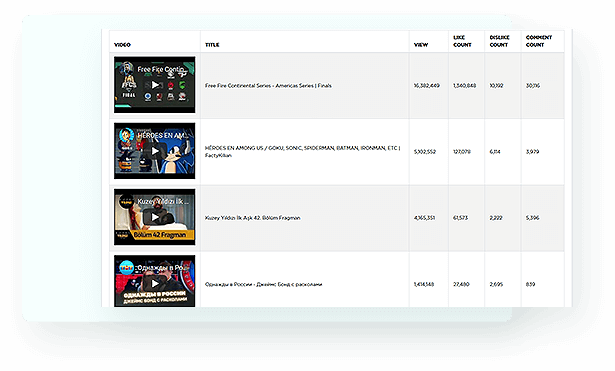Click the channel logo on Kuzey Yıldızı thumbnail
The image size is (615, 371).
[x=126, y=201]
